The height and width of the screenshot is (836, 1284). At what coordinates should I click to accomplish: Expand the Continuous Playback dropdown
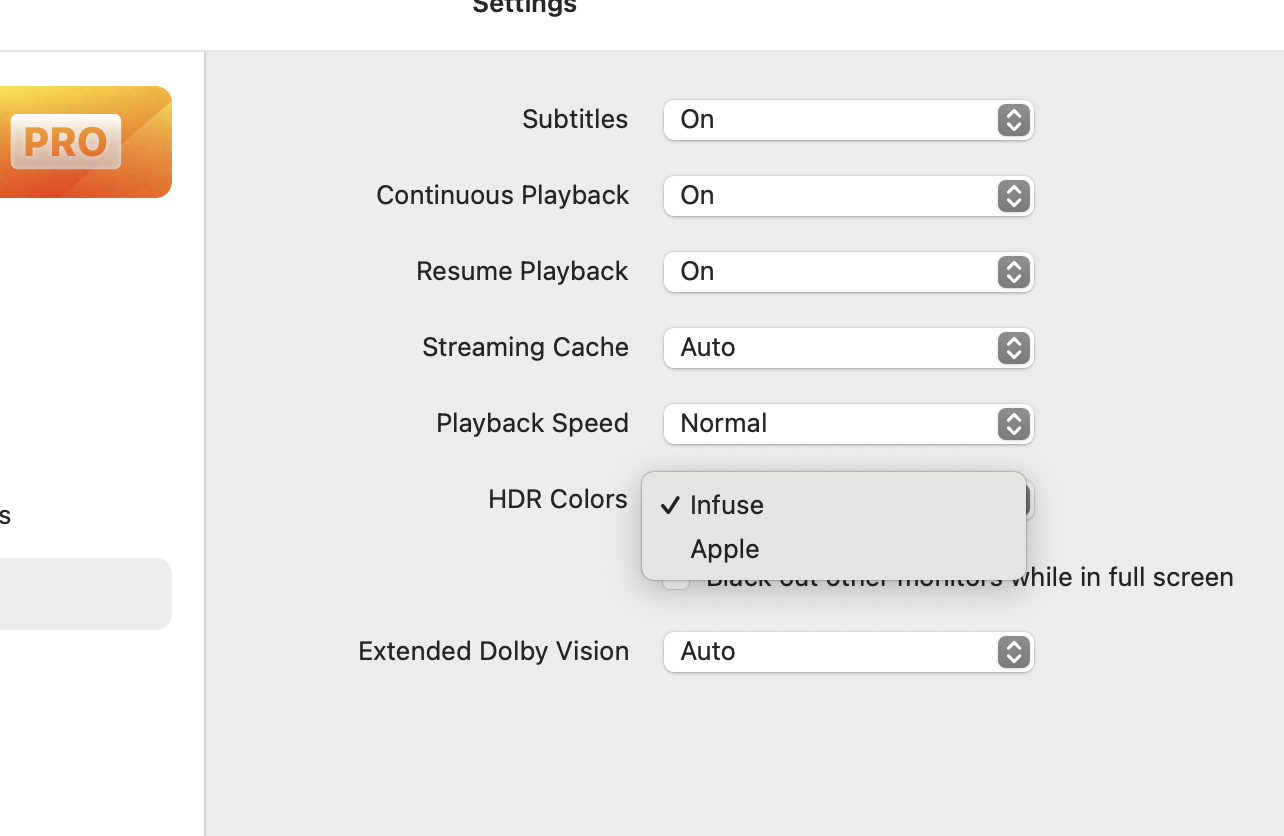[848, 196]
